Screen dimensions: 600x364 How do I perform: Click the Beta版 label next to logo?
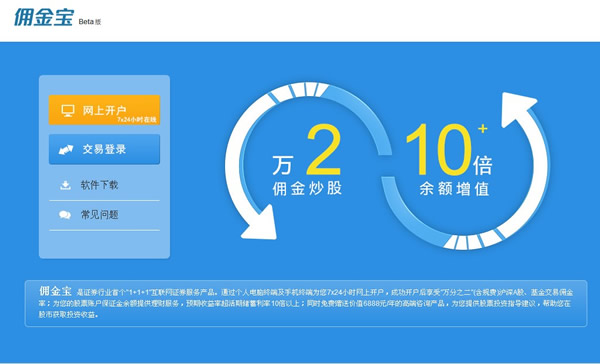click(90, 22)
